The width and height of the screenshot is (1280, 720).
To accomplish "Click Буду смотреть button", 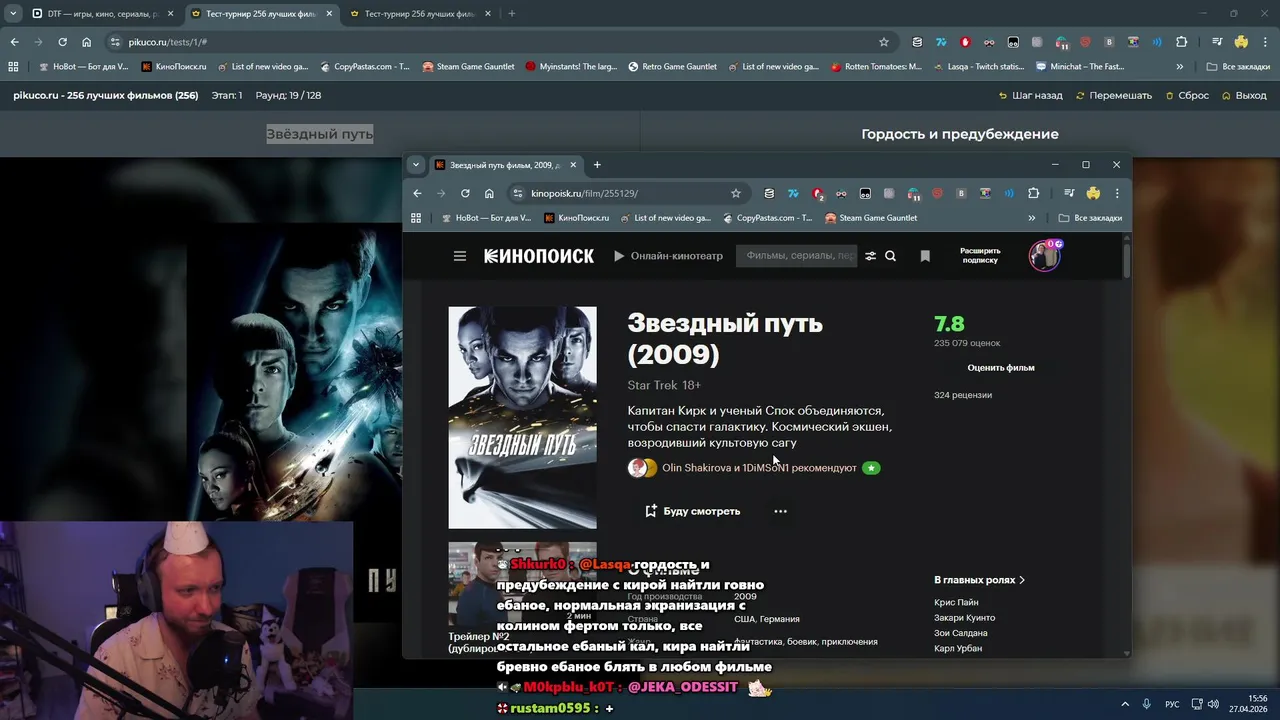I will tap(692, 511).
